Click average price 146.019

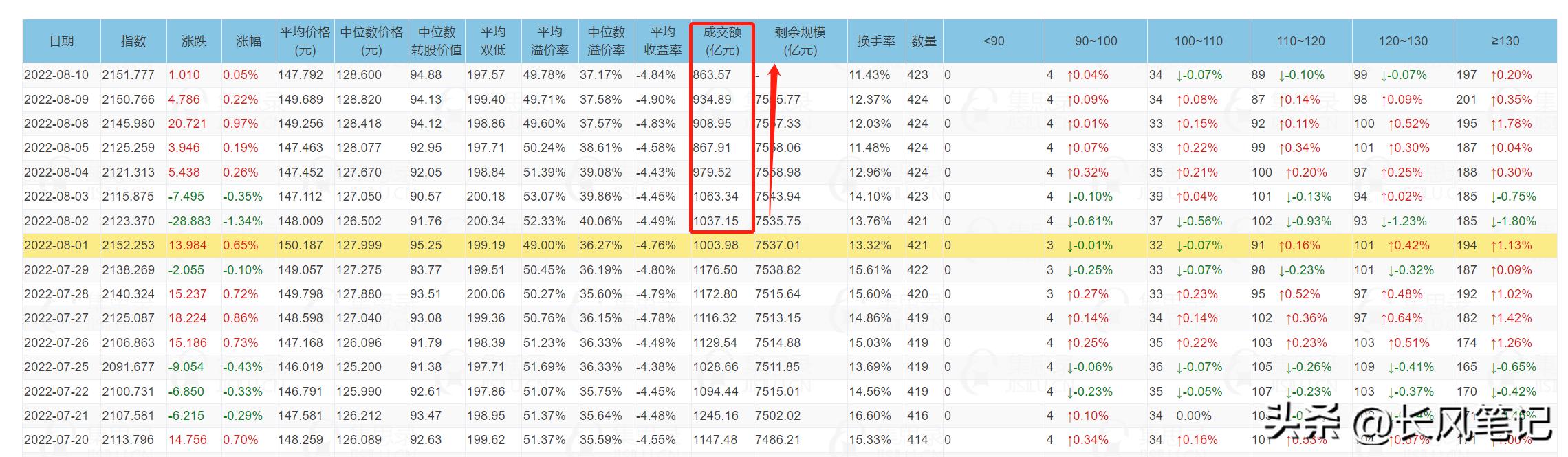pyautogui.click(x=301, y=367)
